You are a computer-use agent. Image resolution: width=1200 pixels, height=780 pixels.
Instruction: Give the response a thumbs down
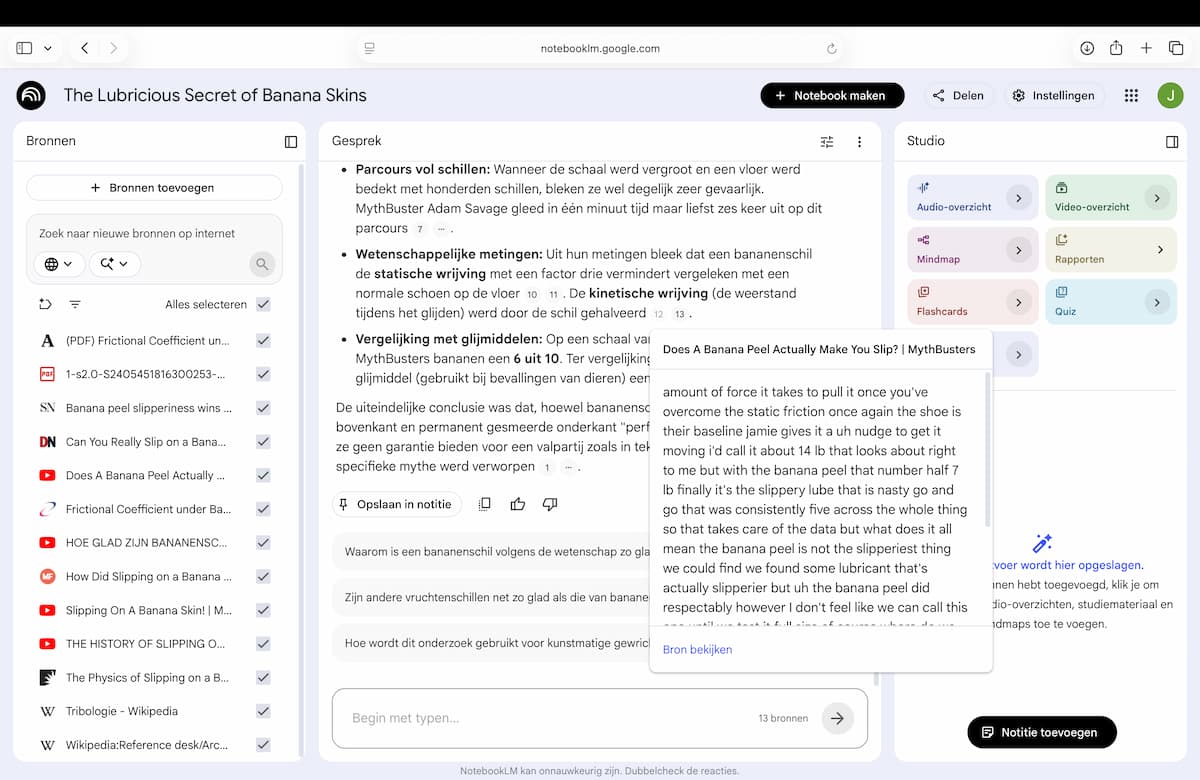pos(549,504)
